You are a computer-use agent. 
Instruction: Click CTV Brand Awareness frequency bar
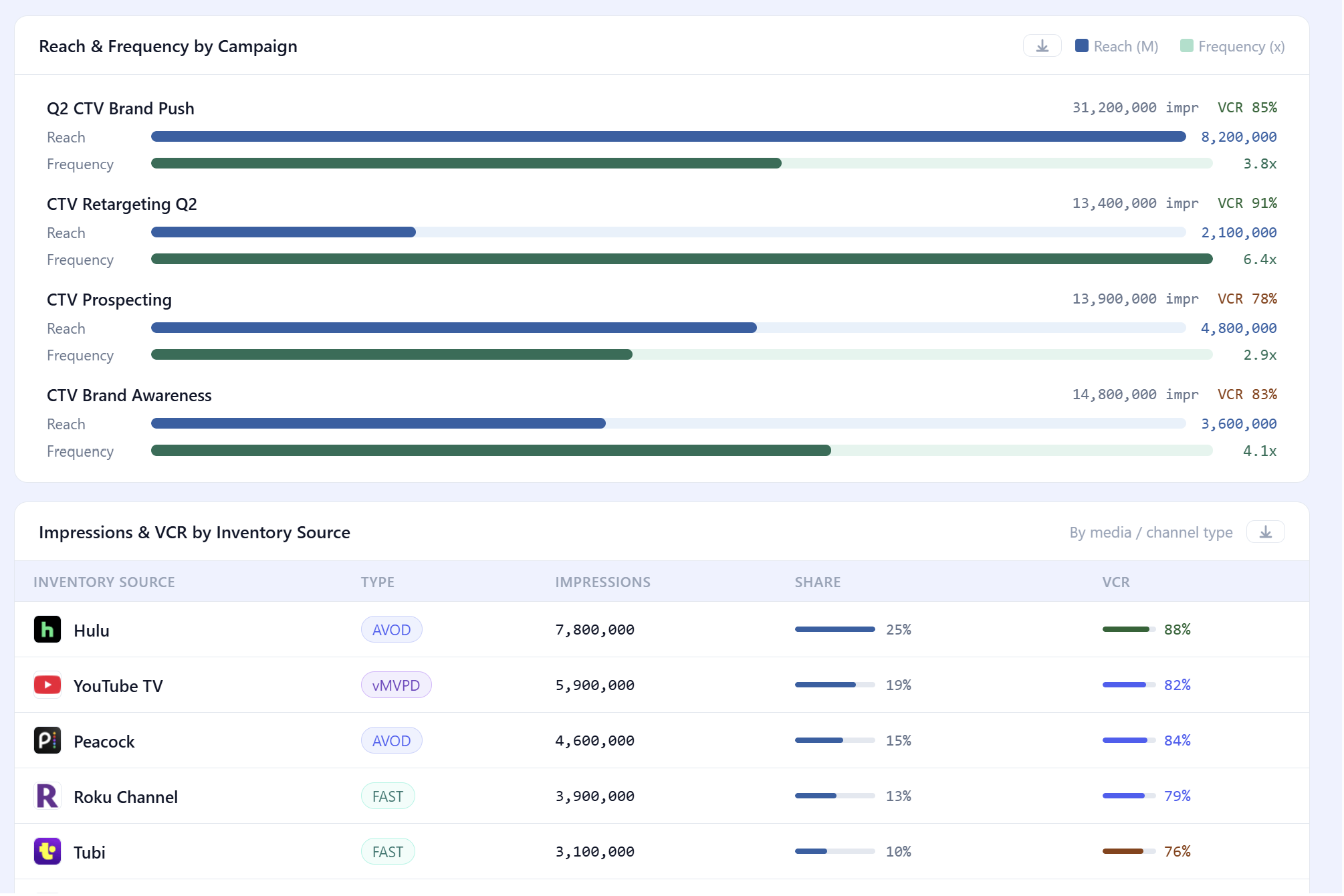pos(682,451)
